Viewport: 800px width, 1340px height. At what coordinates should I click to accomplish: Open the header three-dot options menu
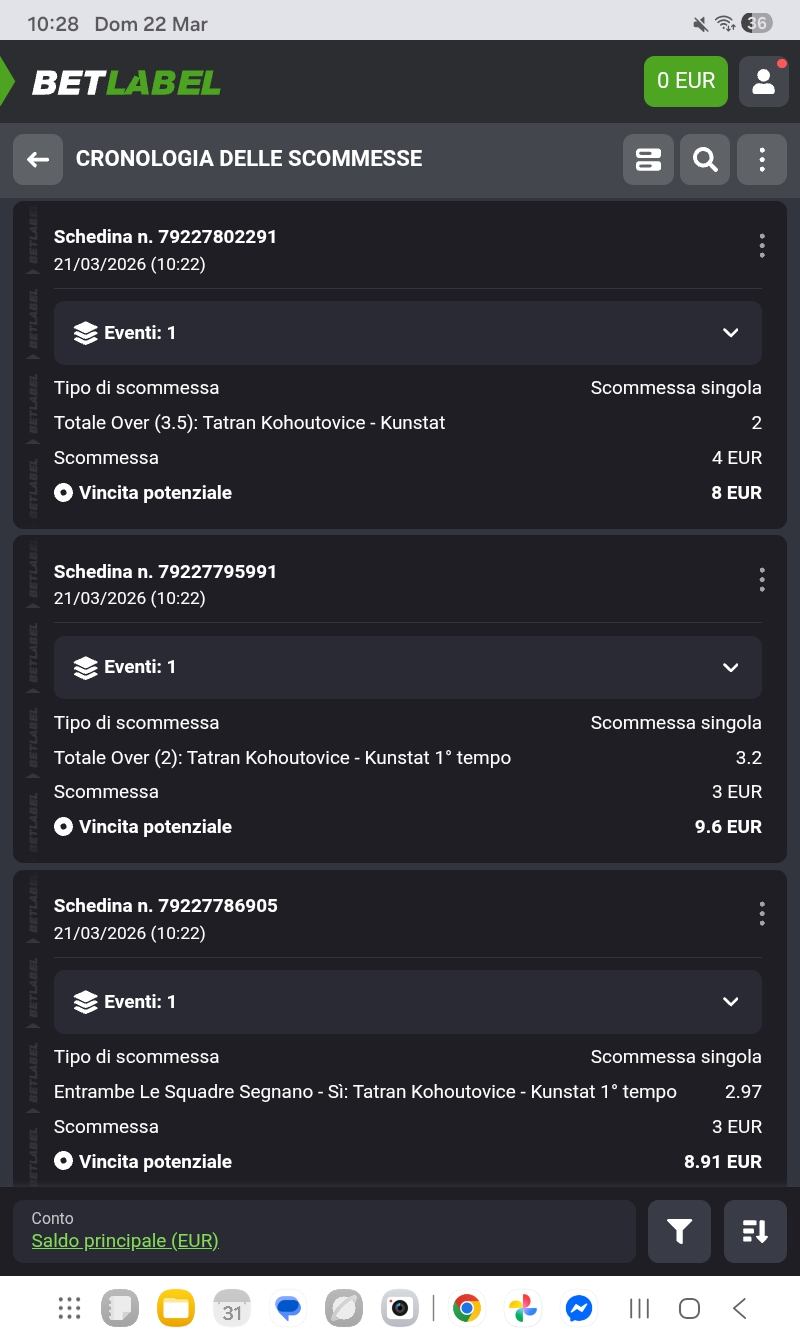pyautogui.click(x=762, y=160)
